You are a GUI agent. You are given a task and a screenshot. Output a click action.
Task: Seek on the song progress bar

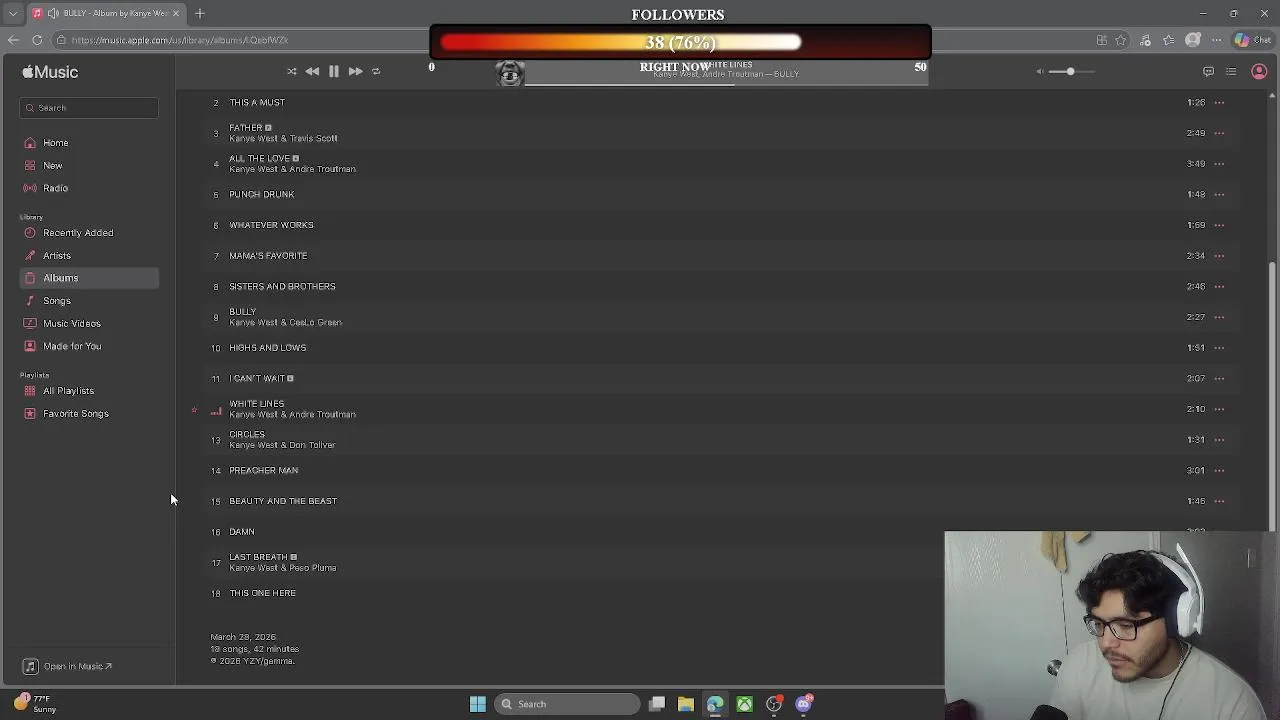coord(727,85)
